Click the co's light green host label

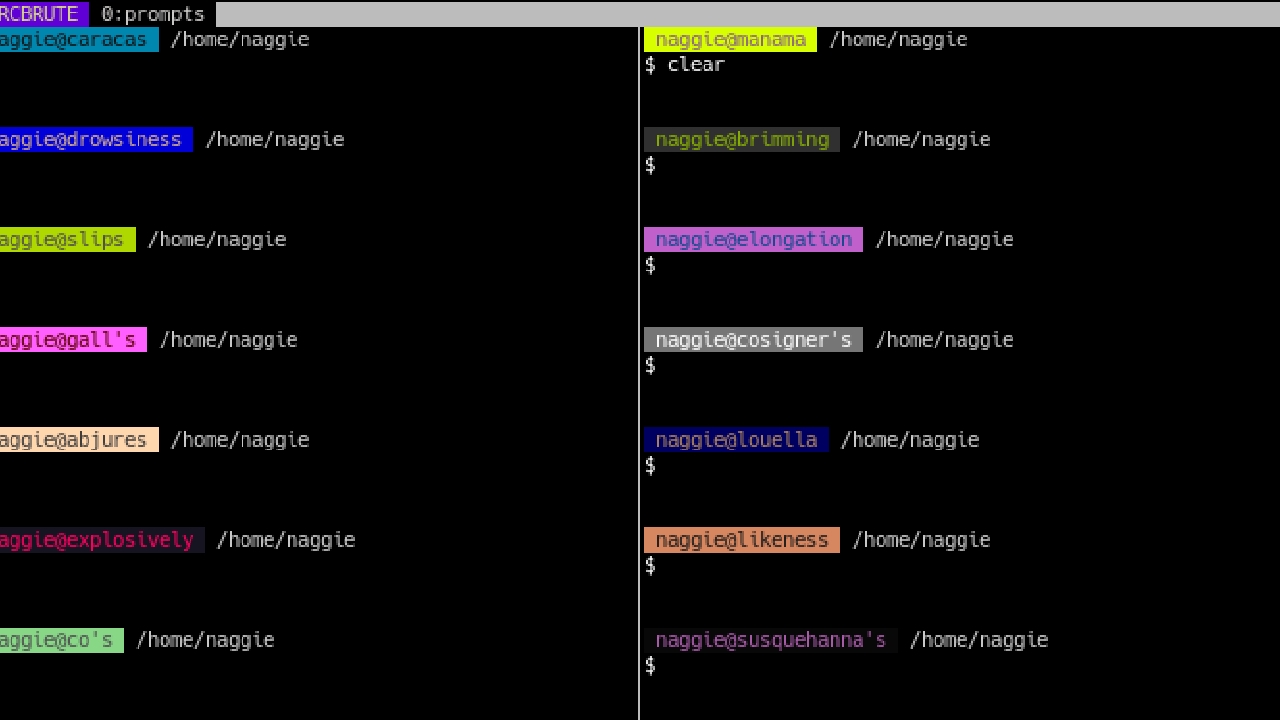[x=60, y=640]
